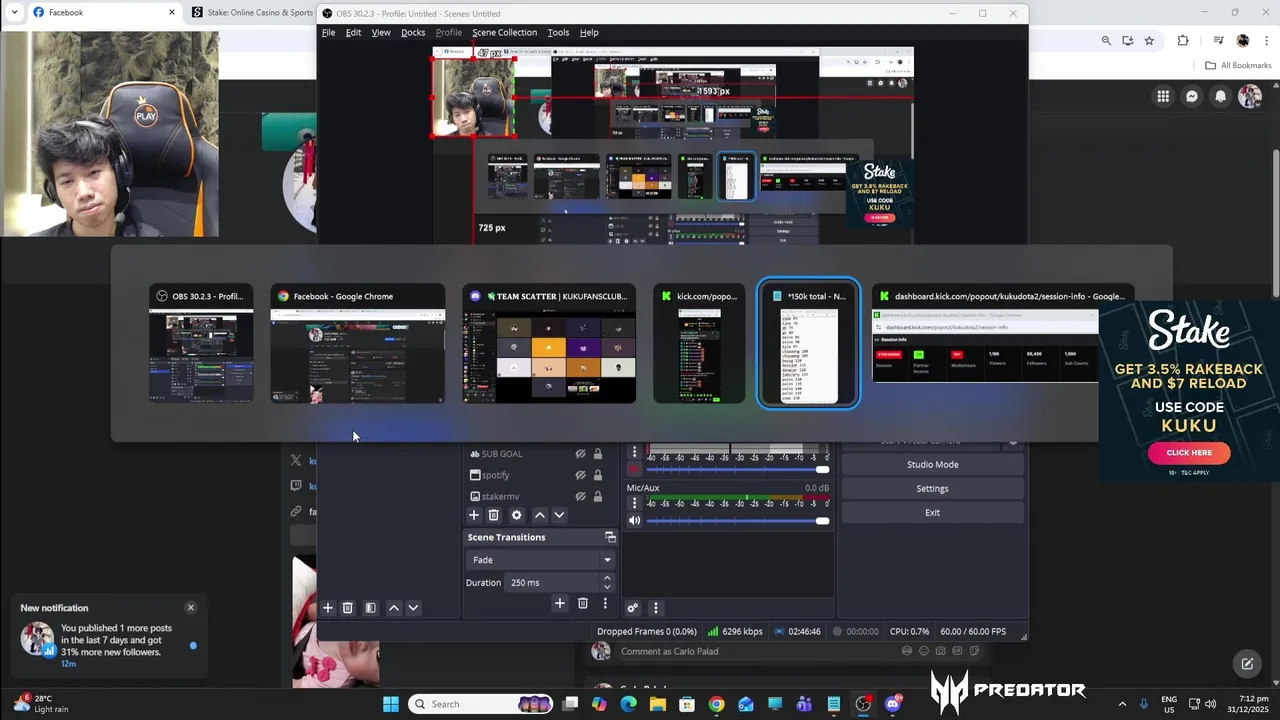The image size is (1280, 720).
Task: Unlock the SUB GOAL source
Action: point(598,454)
